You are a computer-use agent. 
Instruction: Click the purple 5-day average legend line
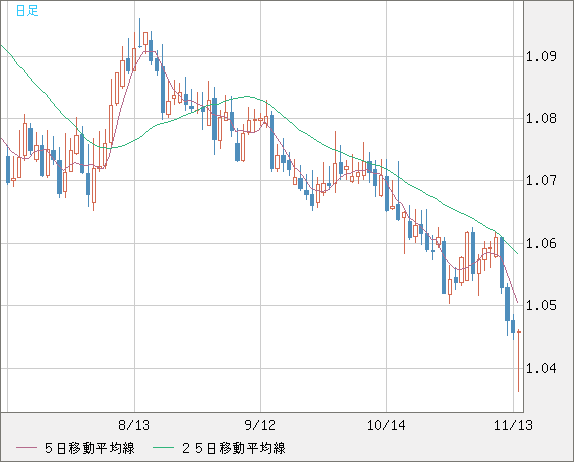coord(27,448)
